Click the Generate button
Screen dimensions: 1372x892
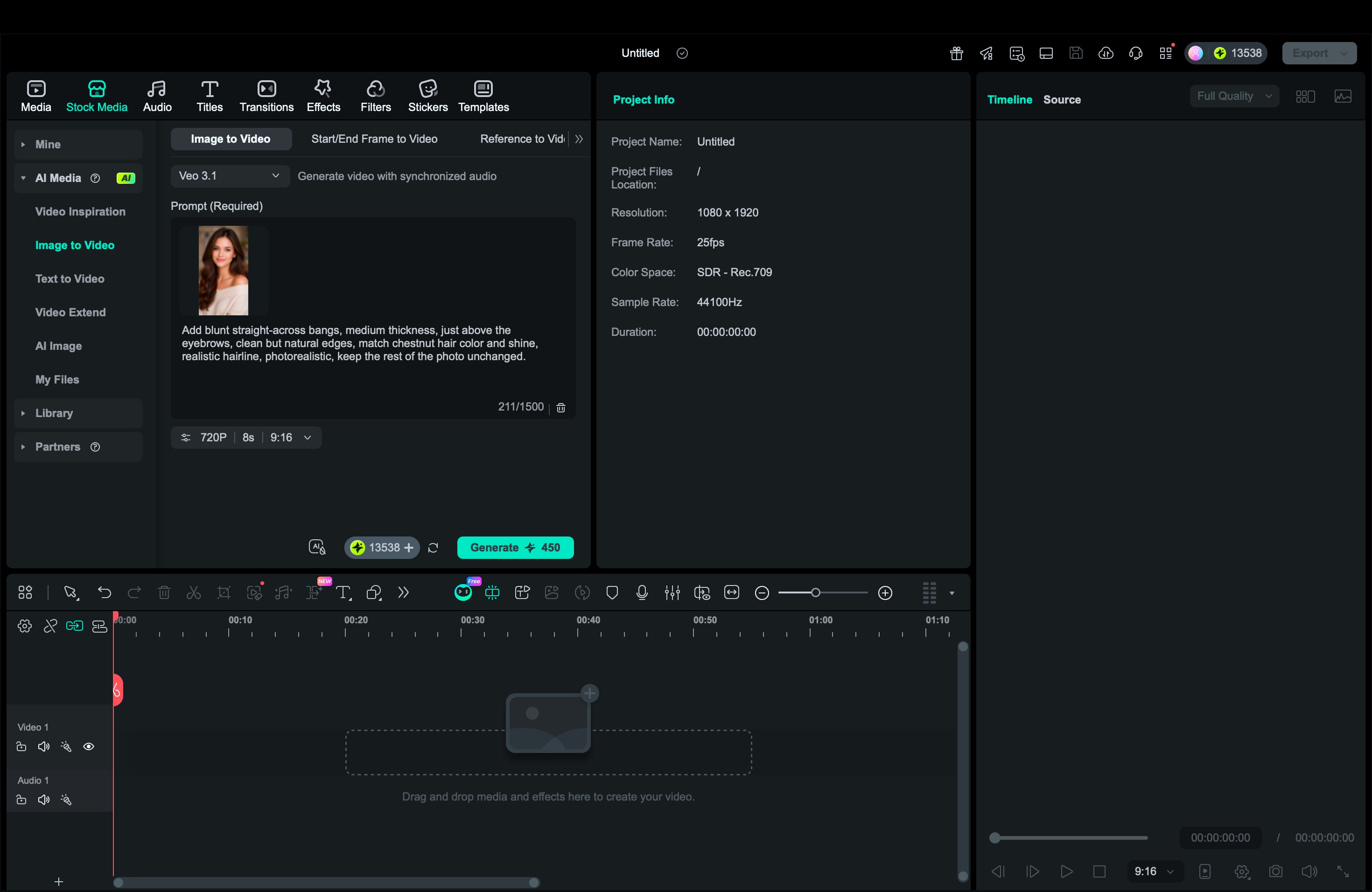coord(515,547)
